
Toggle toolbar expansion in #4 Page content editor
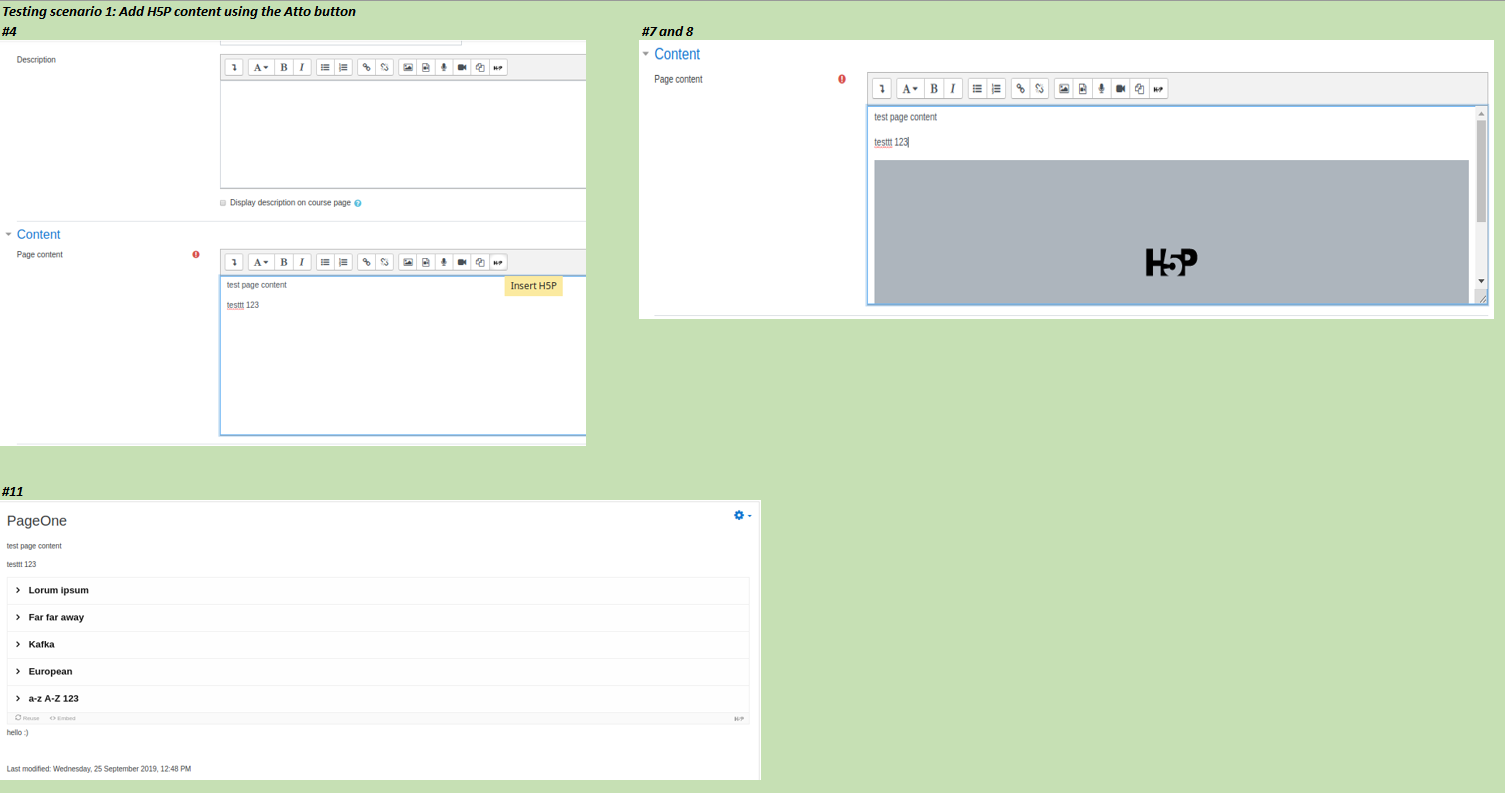click(x=234, y=262)
